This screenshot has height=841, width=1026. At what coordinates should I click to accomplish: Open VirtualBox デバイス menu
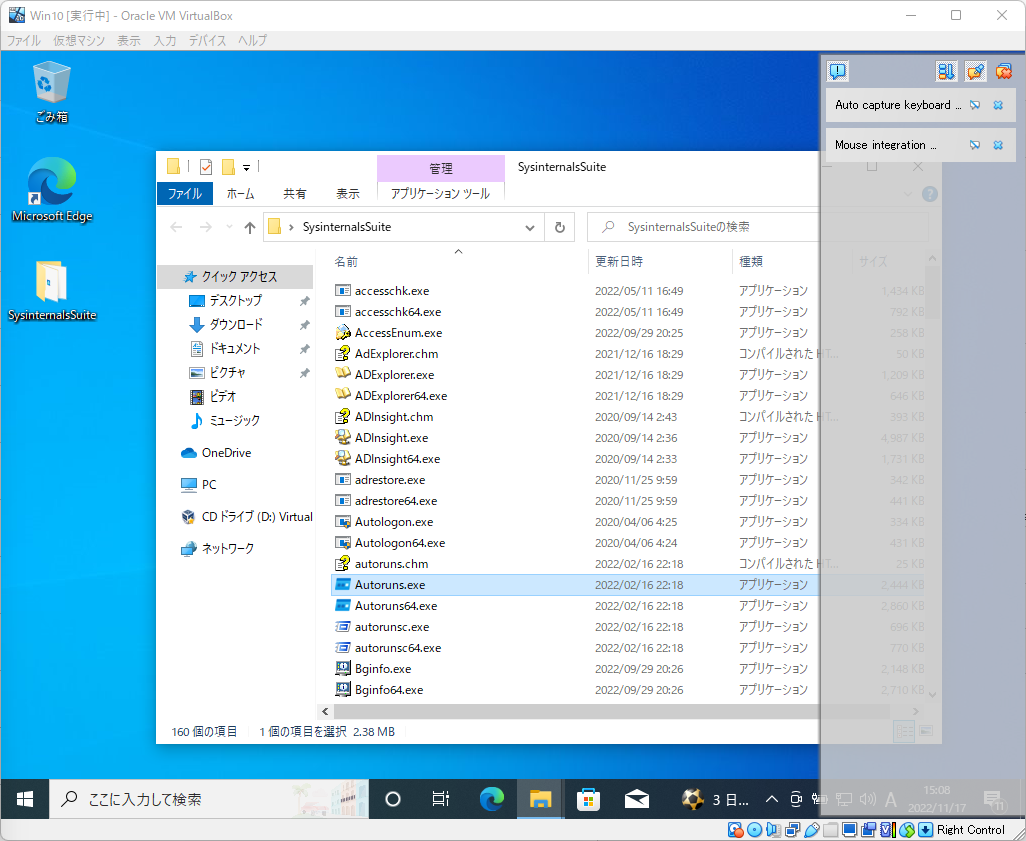tap(207, 41)
